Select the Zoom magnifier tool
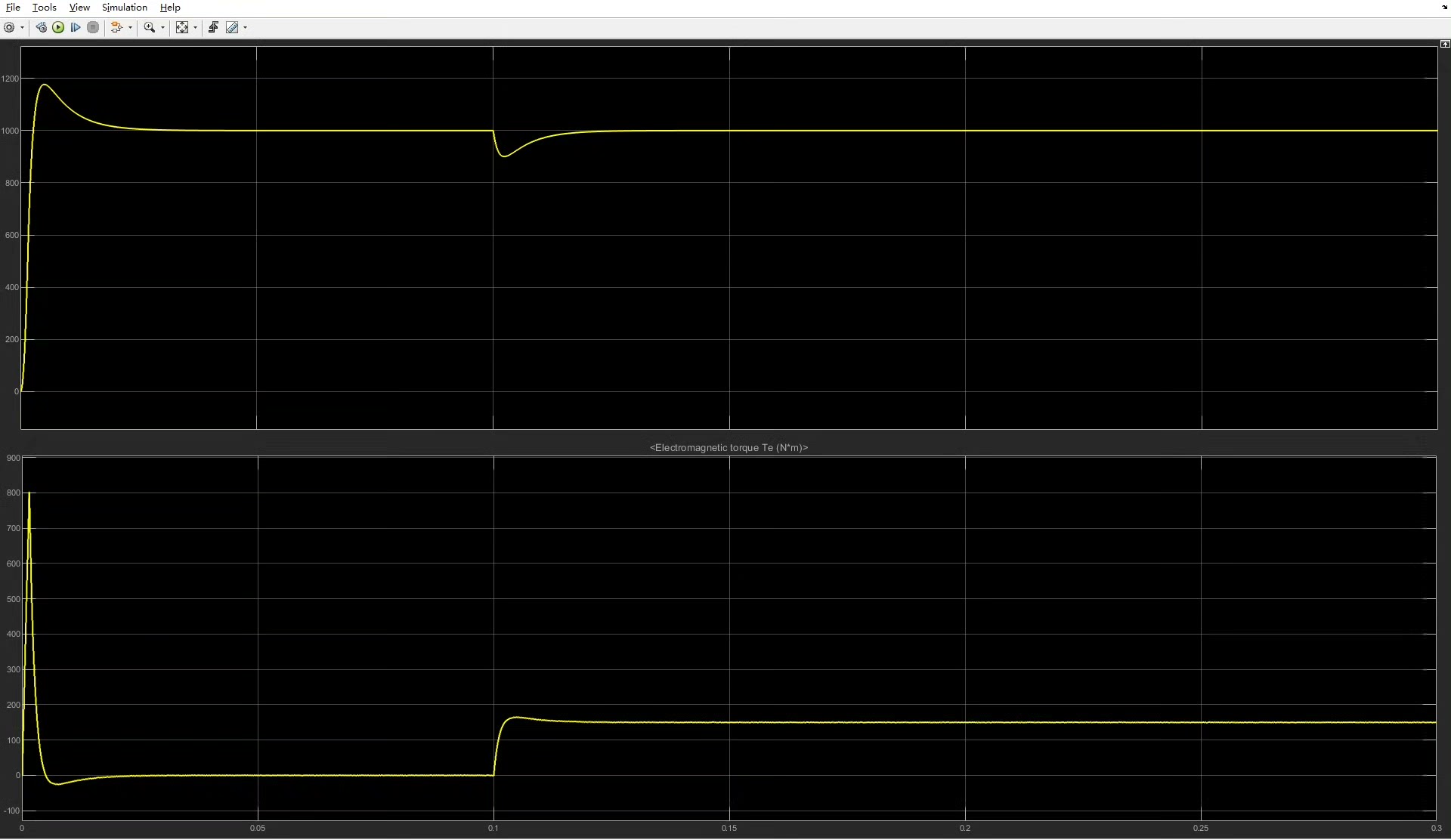The width and height of the screenshot is (1451, 840). coord(150,27)
